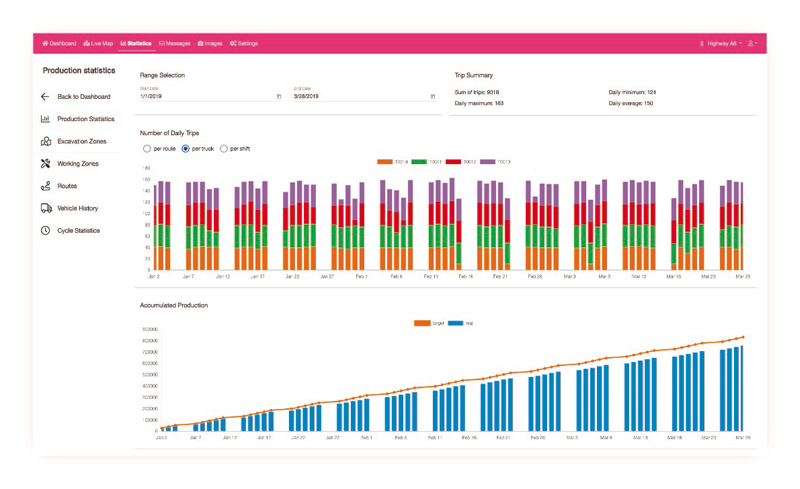Click the Back to Dashboard arrow icon
The width and height of the screenshot is (800, 489).
coord(45,97)
